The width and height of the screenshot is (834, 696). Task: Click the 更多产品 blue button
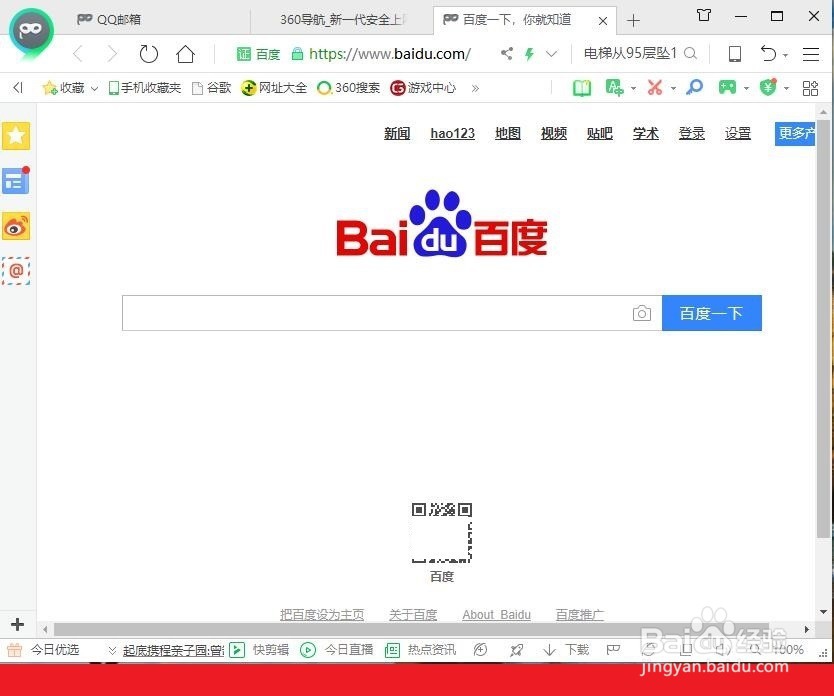point(795,133)
